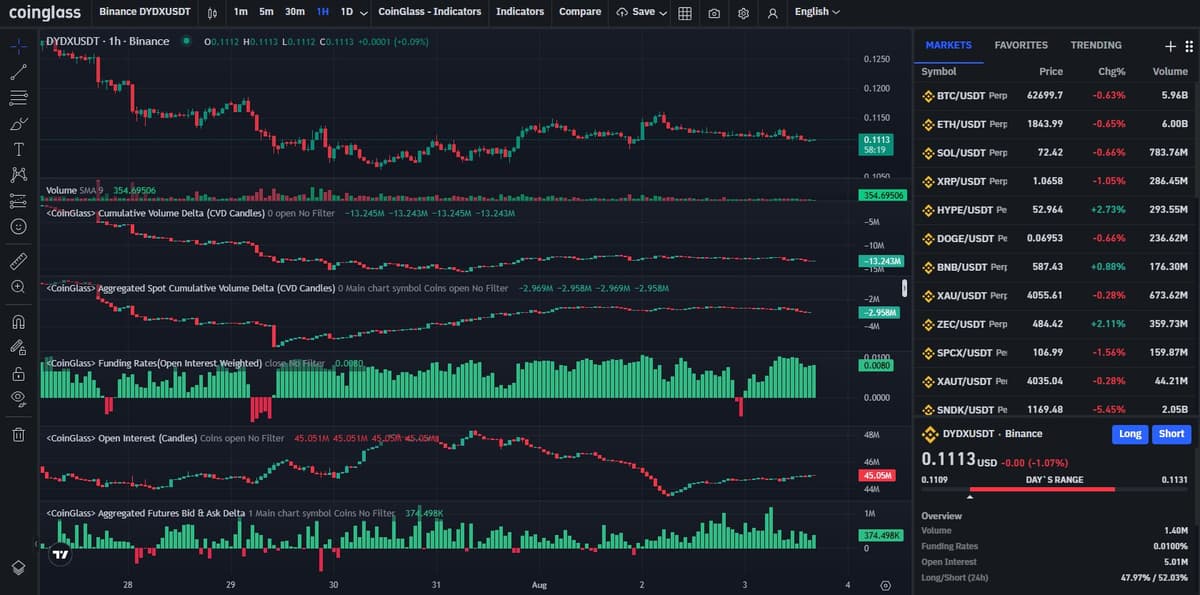
Task: Click the Volume SMA 9 indicator label
Action: [75, 190]
